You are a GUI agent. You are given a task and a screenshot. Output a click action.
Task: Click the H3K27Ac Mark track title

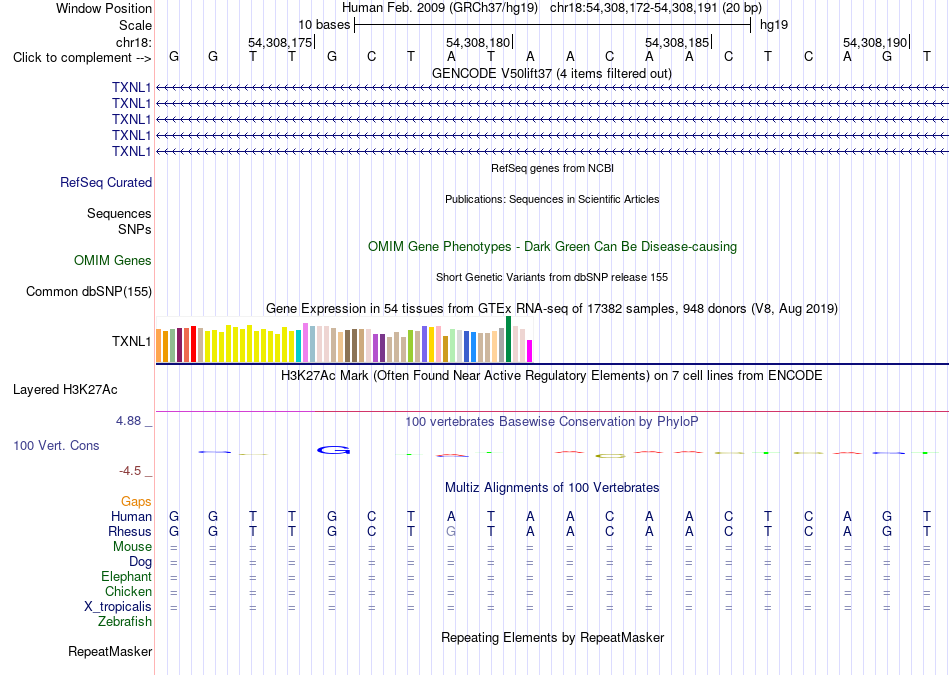point(552,376)
